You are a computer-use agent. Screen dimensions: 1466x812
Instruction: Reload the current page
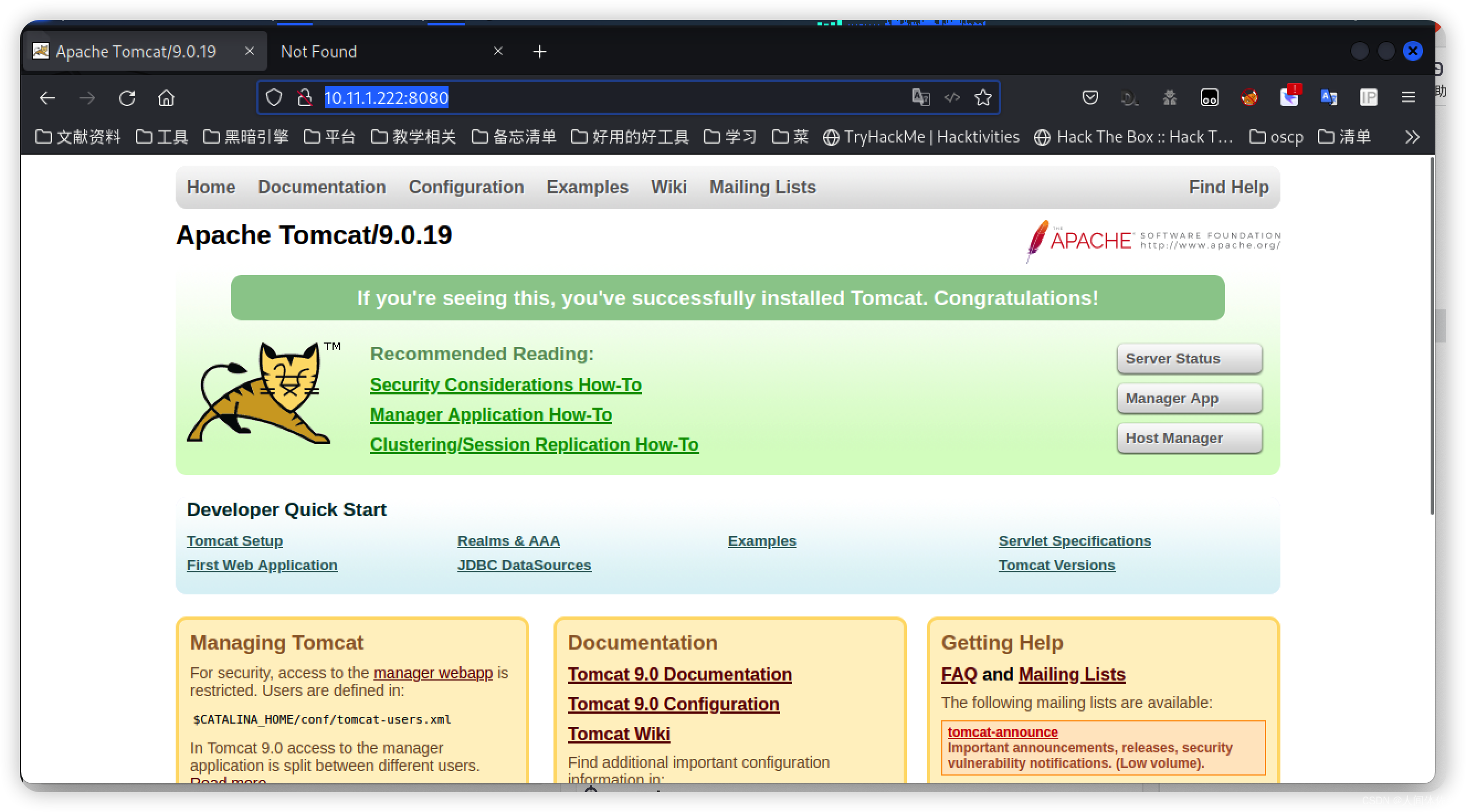tap(127, 98)
